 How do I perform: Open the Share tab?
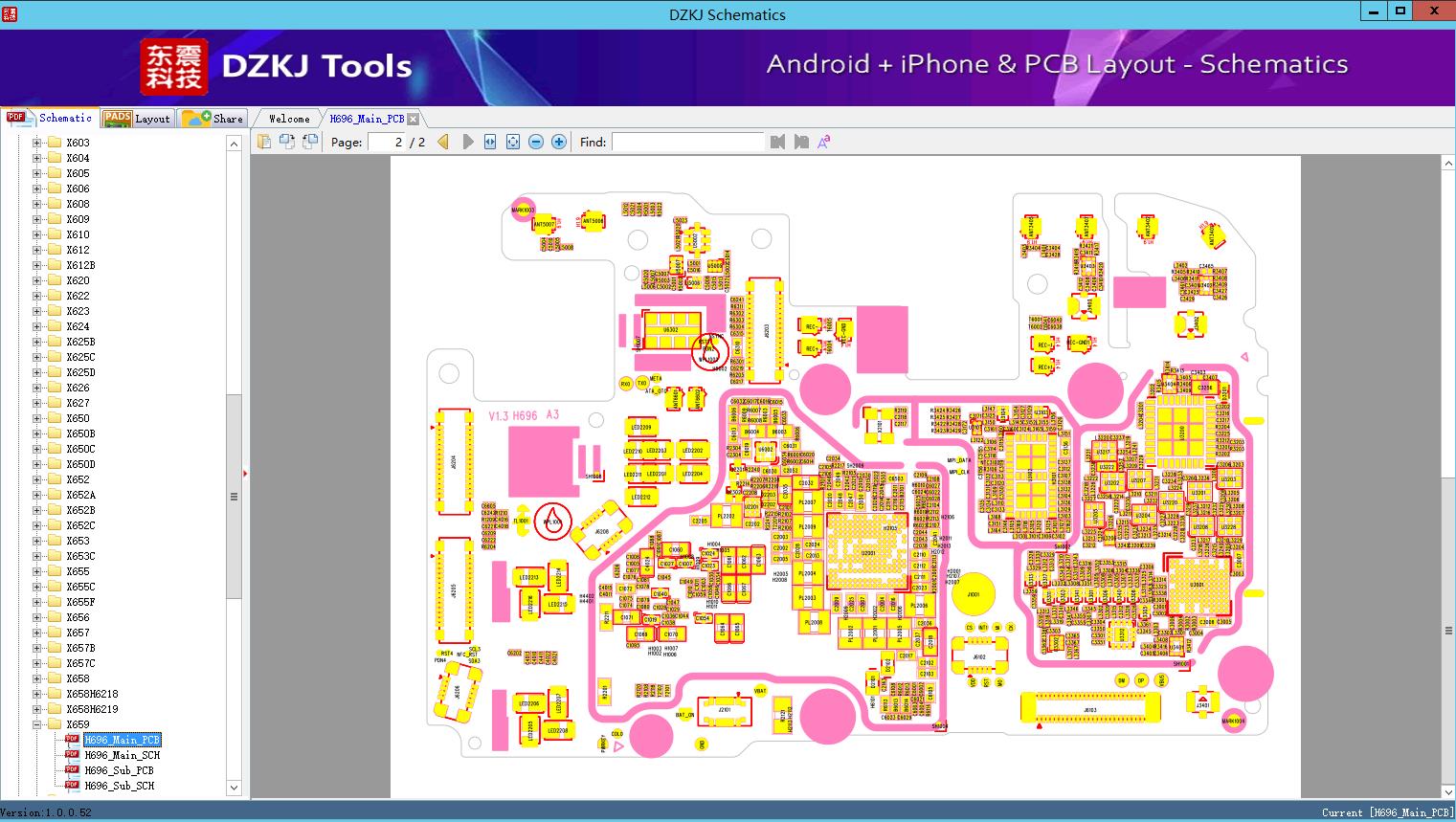coord(213,119)
